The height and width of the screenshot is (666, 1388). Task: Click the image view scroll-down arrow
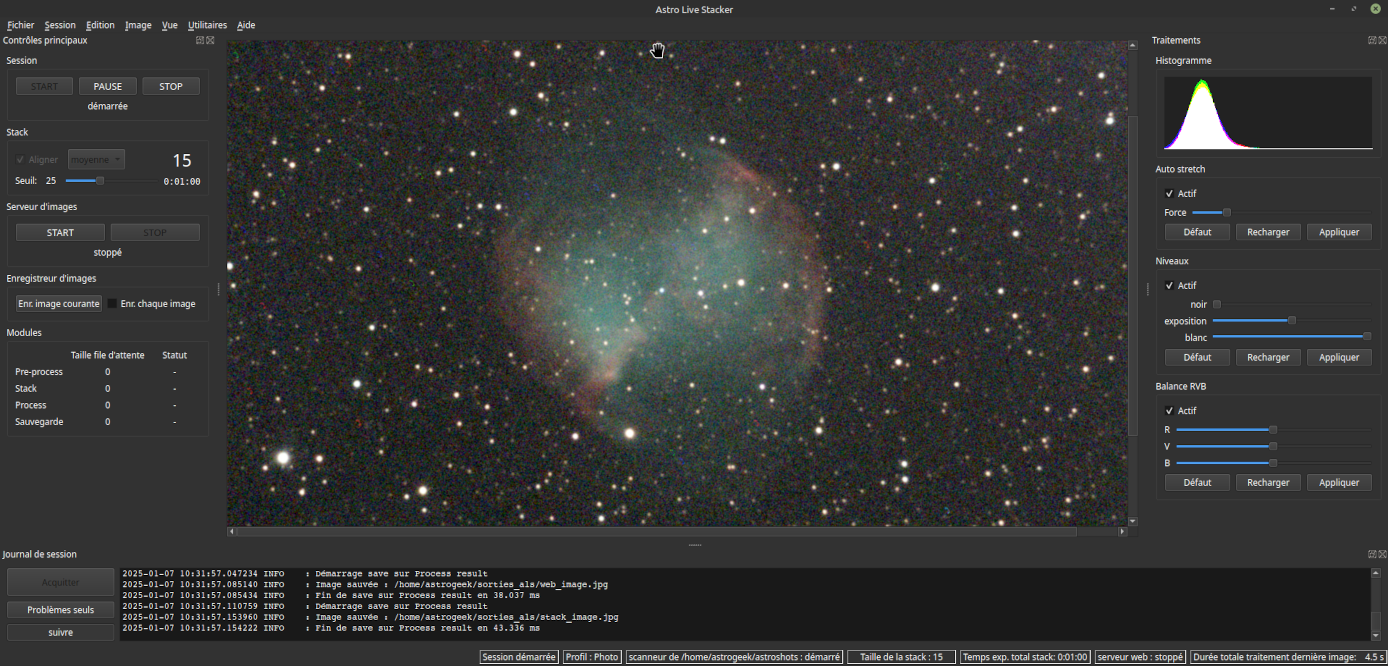point(1132,521)
